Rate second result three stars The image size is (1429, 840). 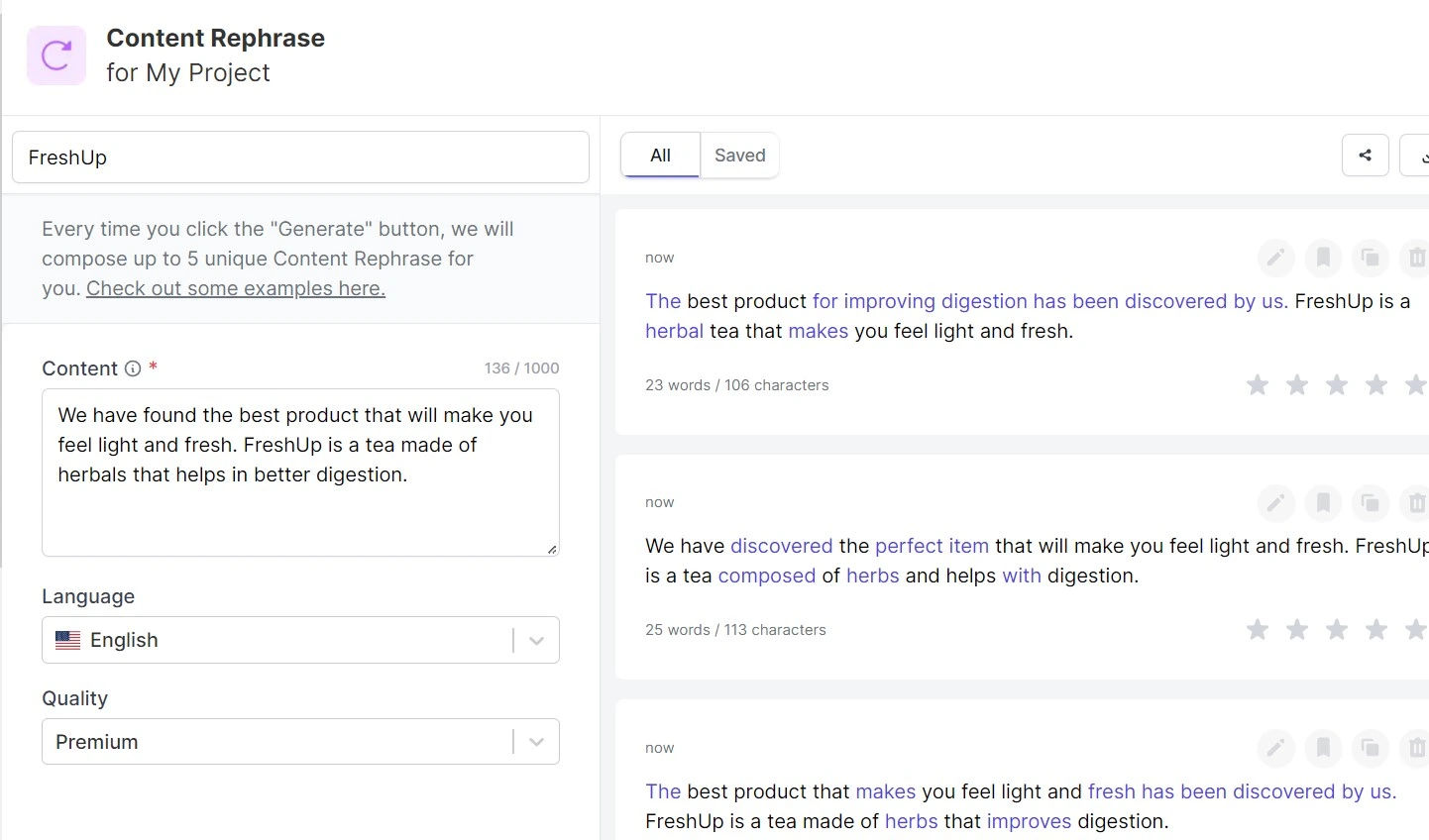click(x=1337, y=629)
